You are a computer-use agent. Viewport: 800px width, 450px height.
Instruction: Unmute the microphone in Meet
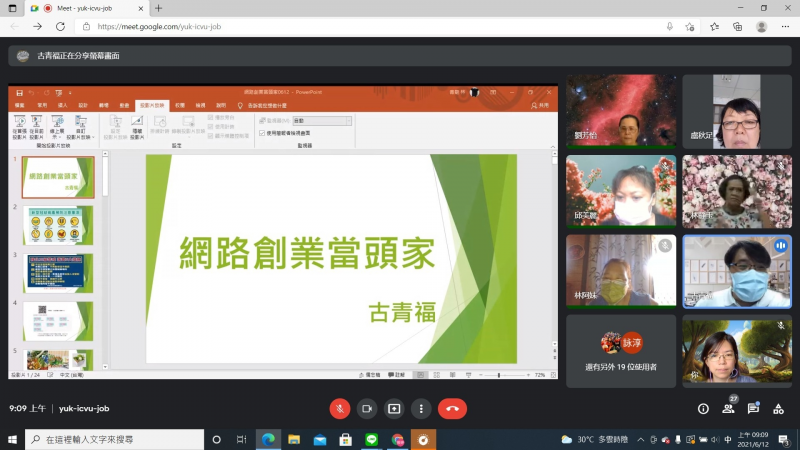pos(340,408)
